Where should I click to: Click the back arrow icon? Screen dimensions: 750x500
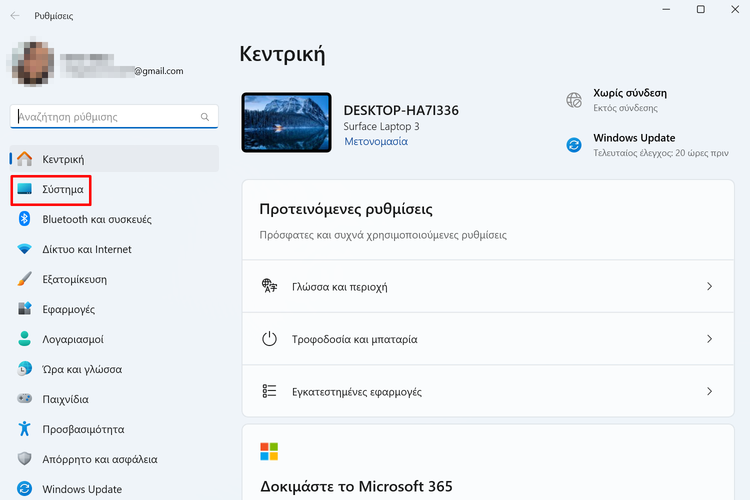pyautogui.click(x=15, y=16)
